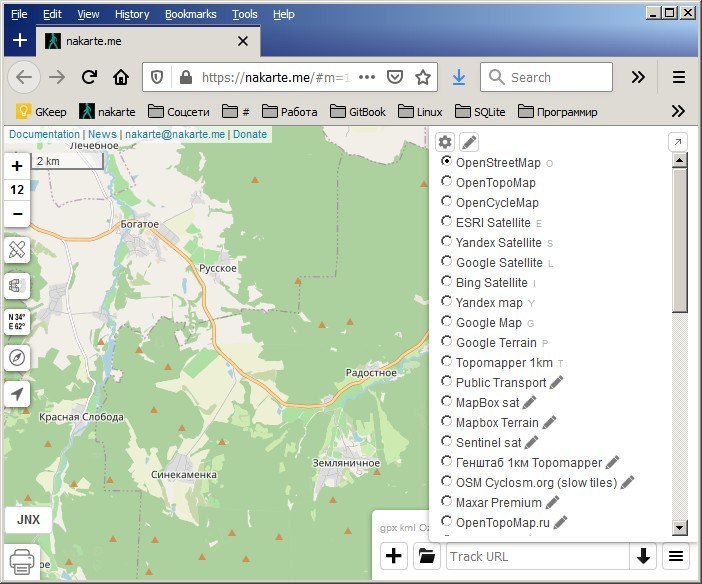
Task: Choose Bing Satellite layer
Action: click(x=492, y=283)
